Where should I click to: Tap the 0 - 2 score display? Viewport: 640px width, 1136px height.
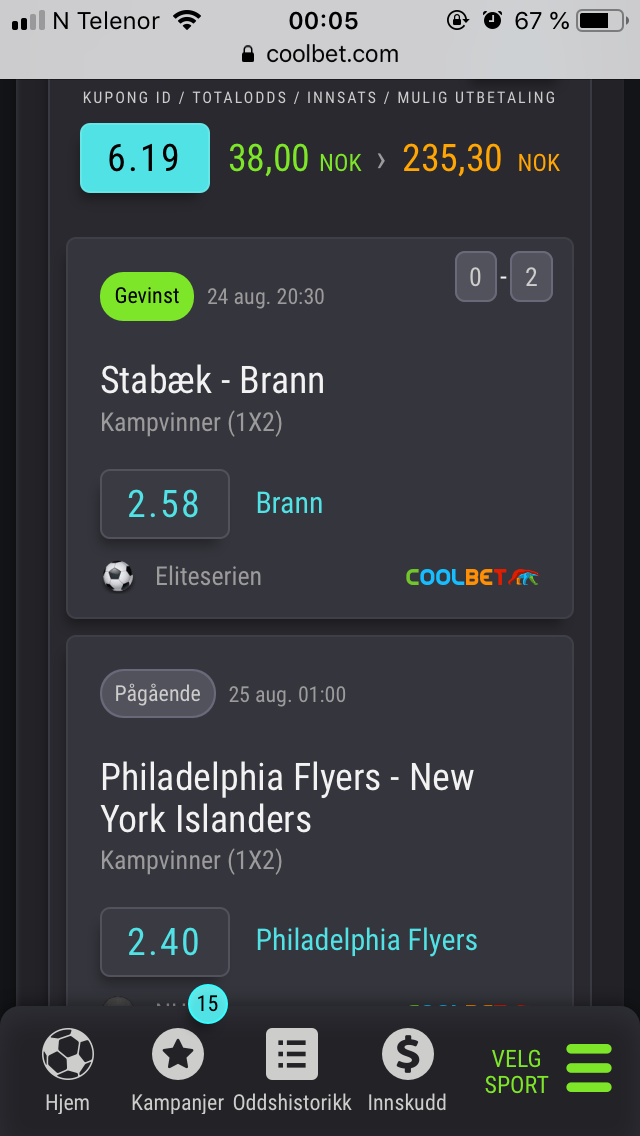tap(503, 278)
